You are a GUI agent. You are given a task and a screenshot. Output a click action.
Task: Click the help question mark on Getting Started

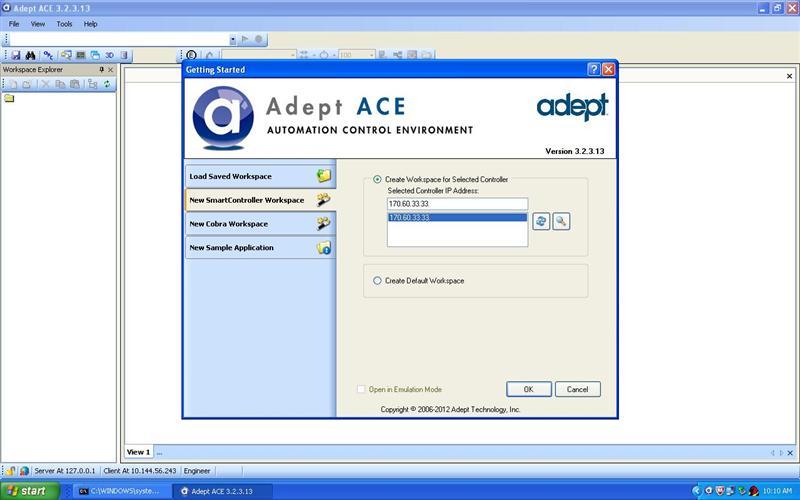(x=594, y=69)
